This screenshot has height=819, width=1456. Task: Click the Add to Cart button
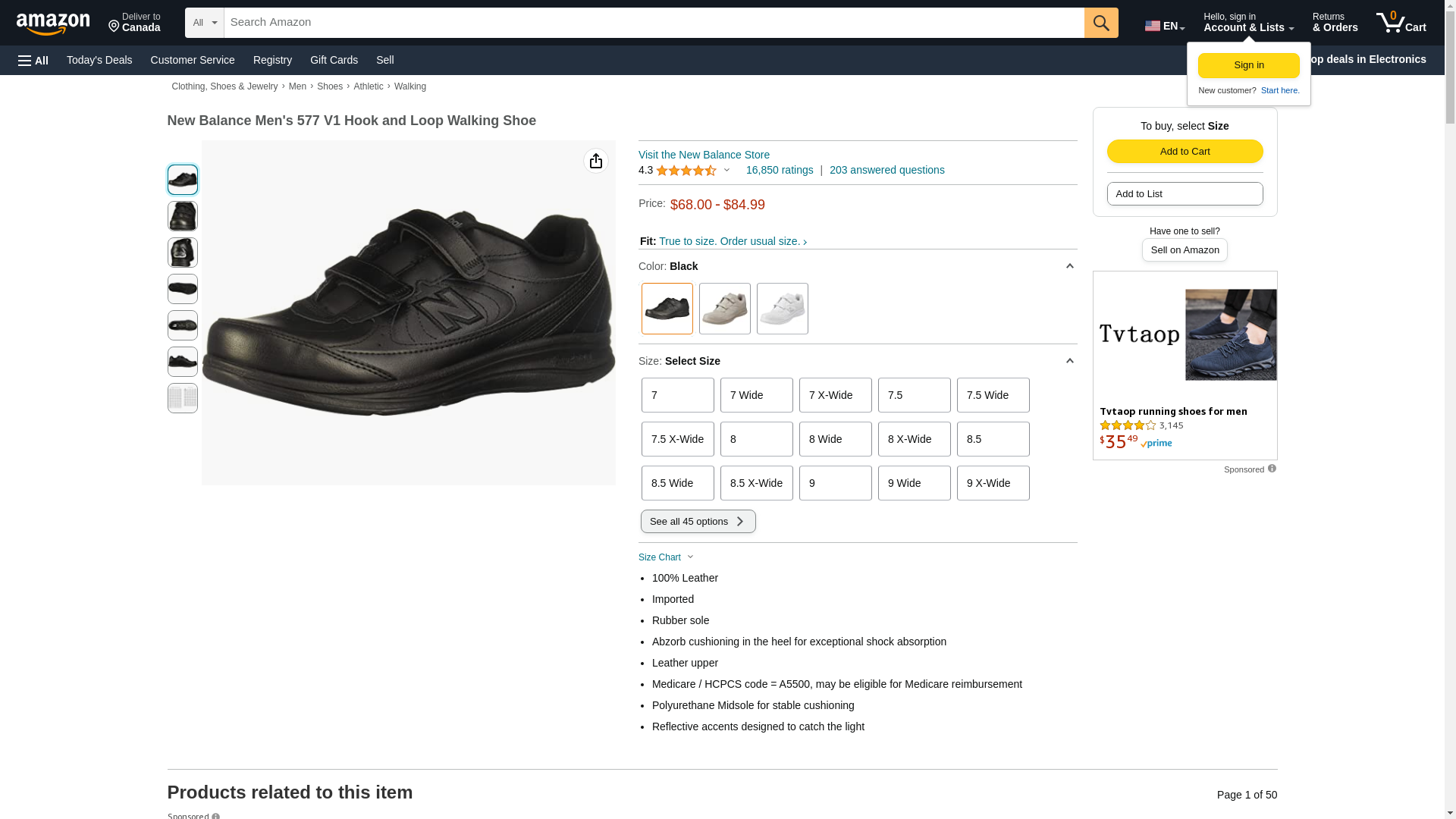1185,151
